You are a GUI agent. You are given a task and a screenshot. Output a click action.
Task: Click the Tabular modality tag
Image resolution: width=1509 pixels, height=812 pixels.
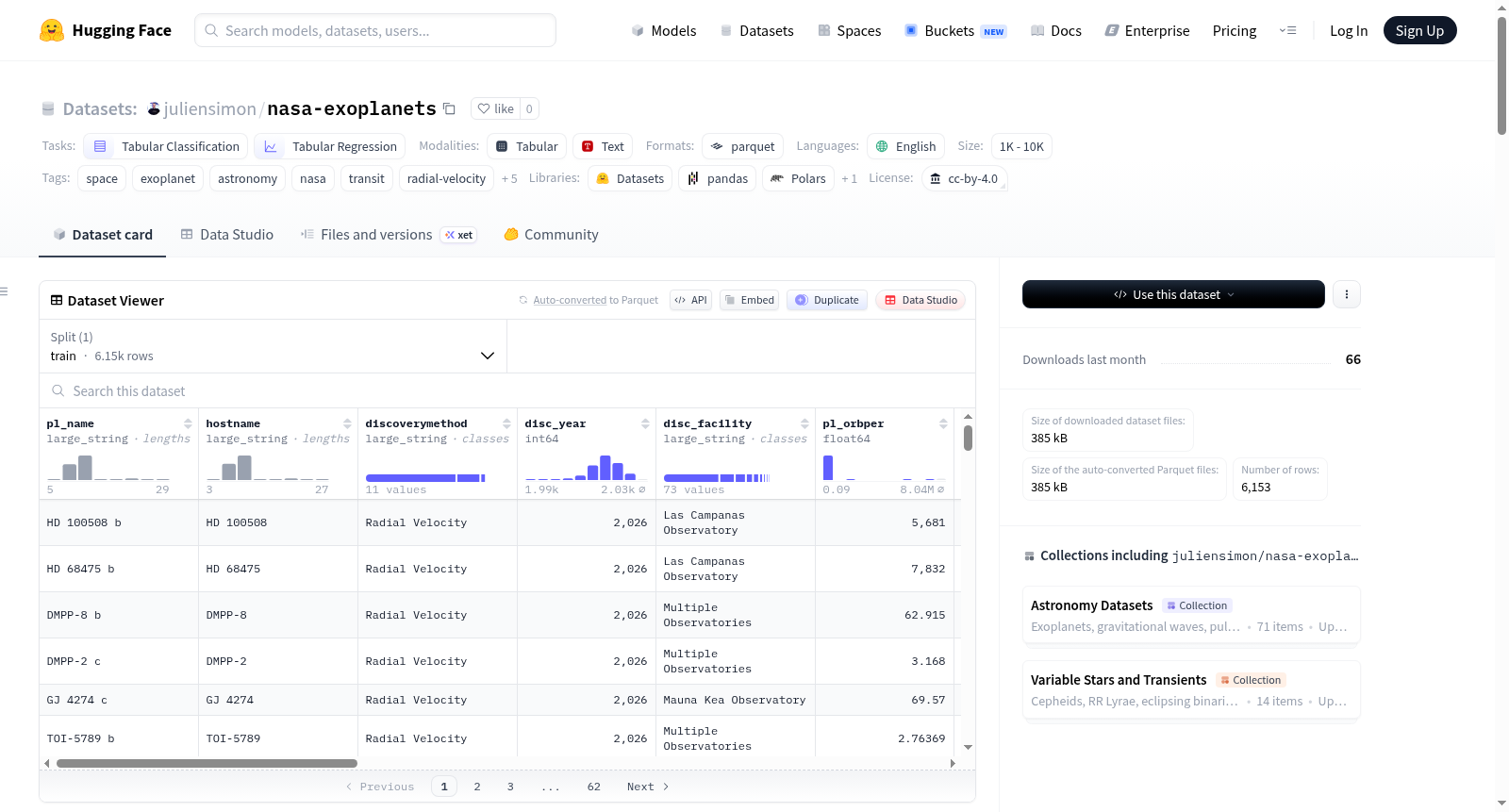point(527,146)
